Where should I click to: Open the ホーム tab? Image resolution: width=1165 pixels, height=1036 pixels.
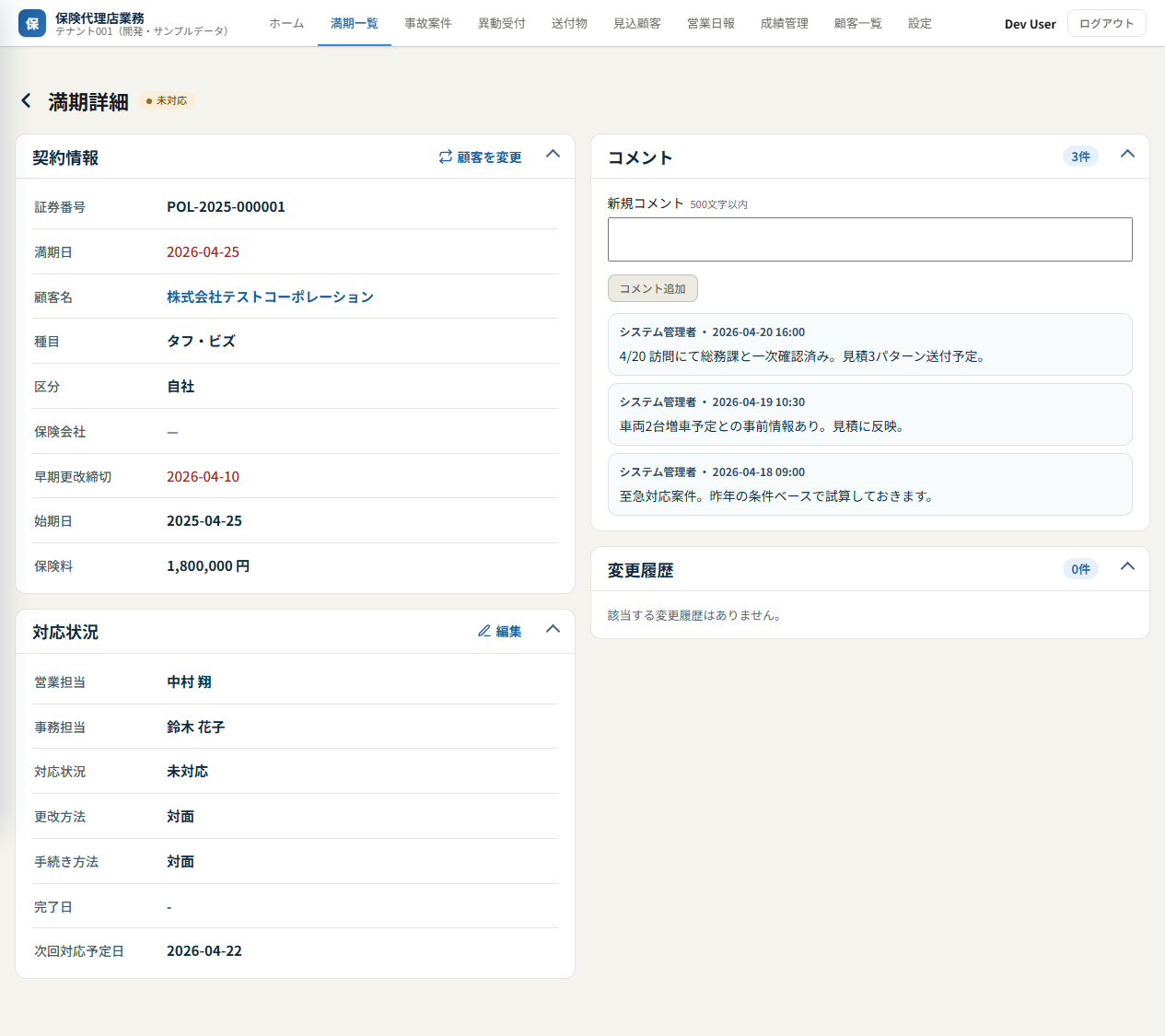pos(286,23)
